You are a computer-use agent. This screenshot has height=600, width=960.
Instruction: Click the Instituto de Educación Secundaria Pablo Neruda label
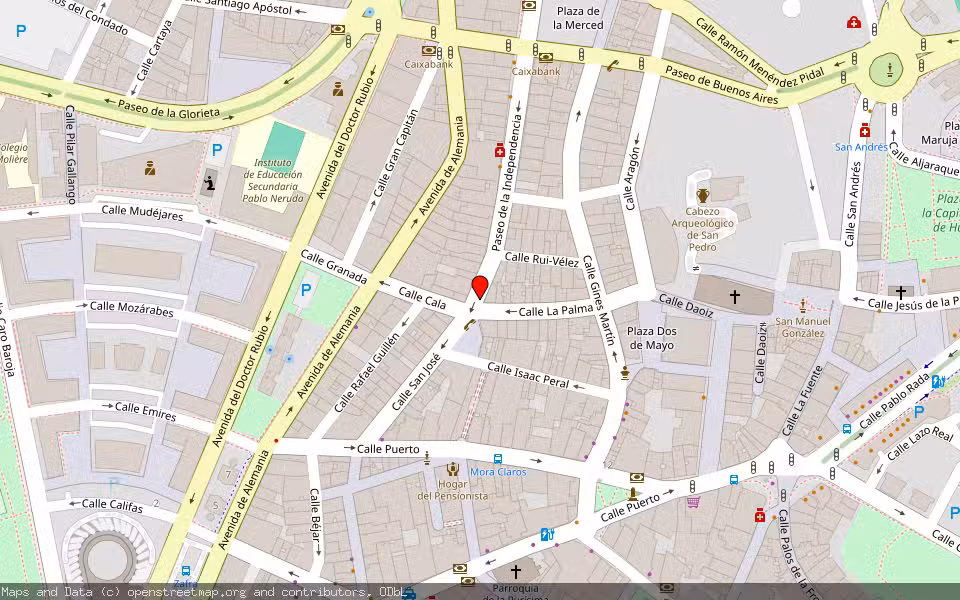point(272,181)
